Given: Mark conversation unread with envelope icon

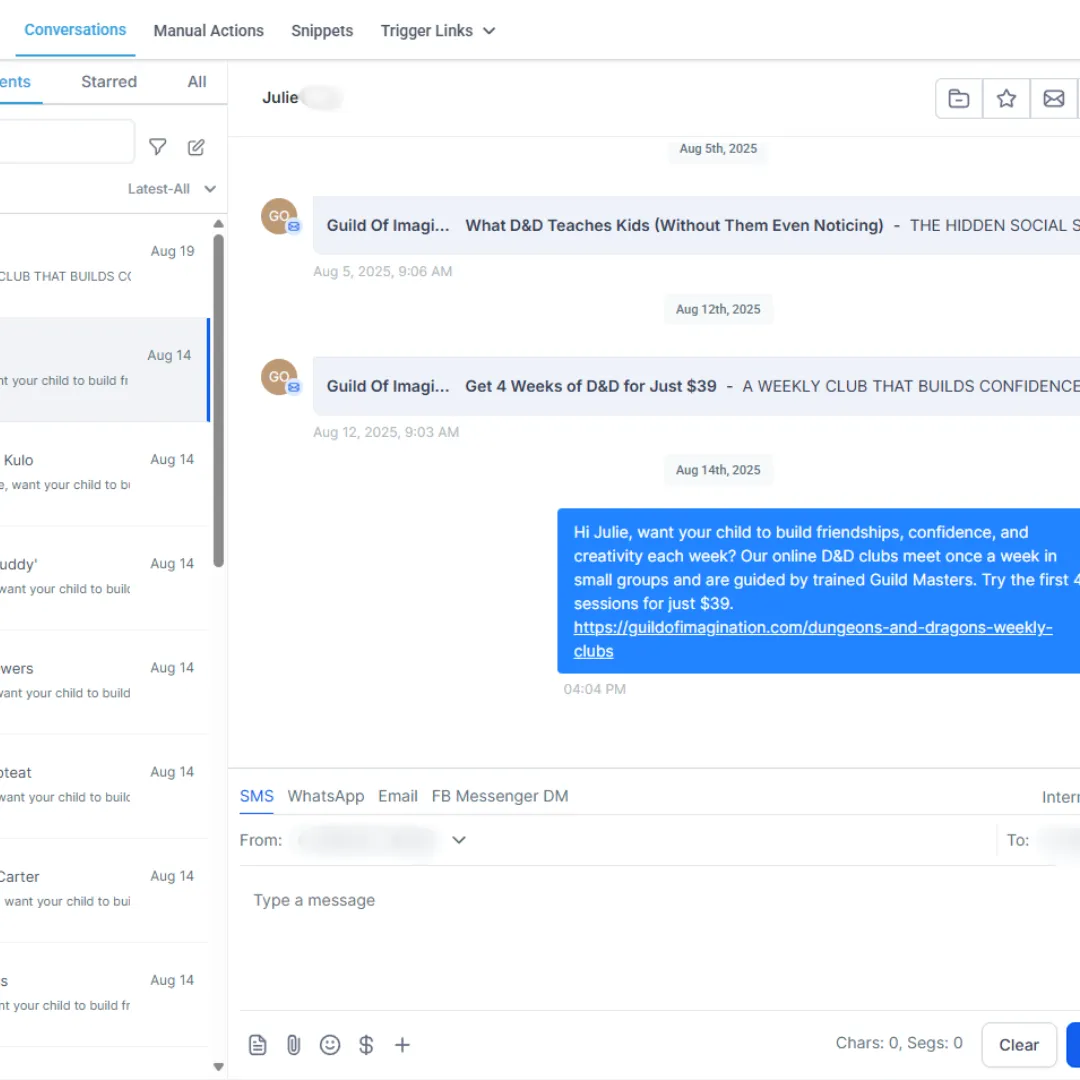Looking at the screenshot, I should (x=1054, y=98).
